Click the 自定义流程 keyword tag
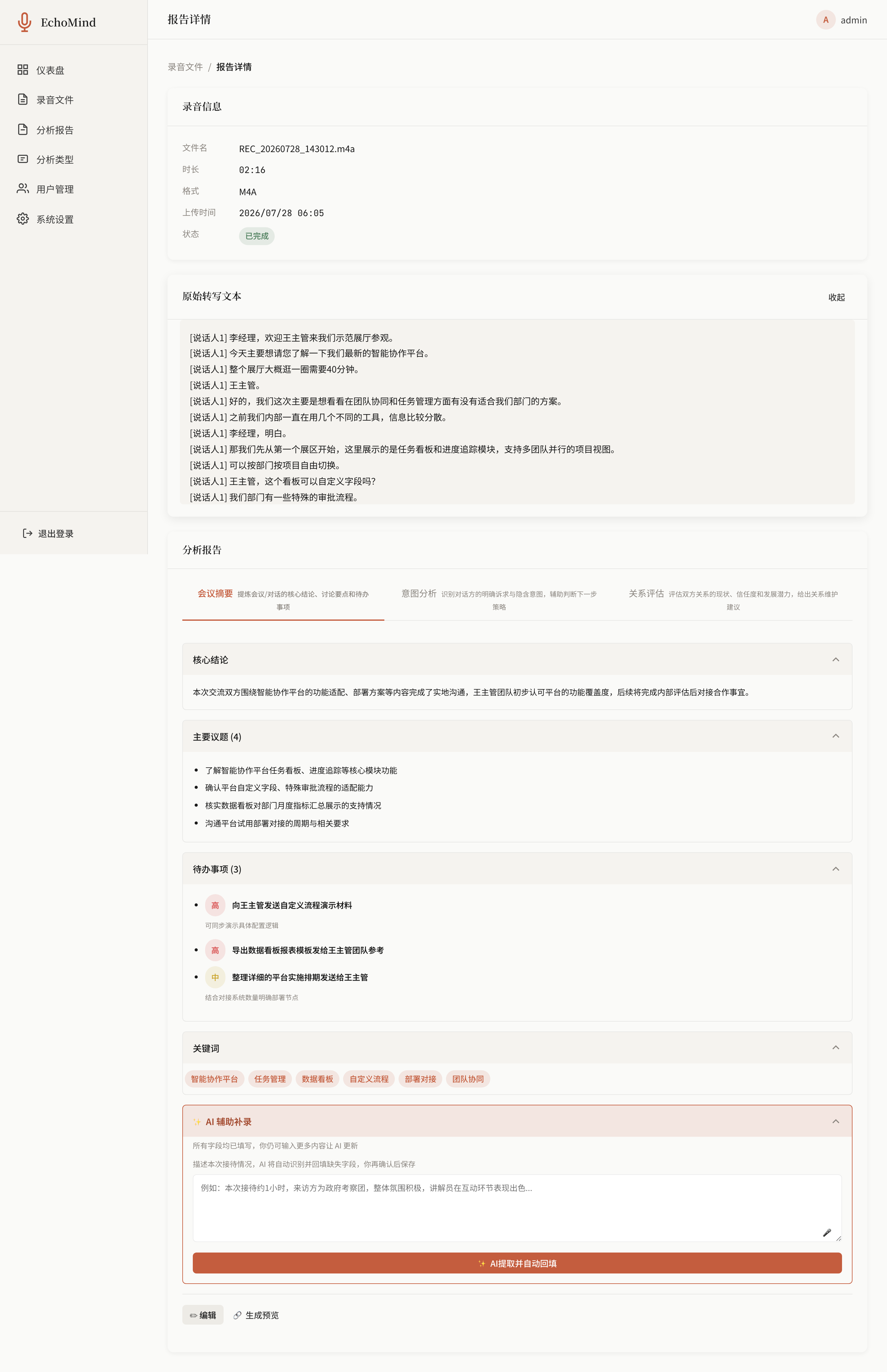The width and height of the screenshot is (887, 1372). [369, 1079]
